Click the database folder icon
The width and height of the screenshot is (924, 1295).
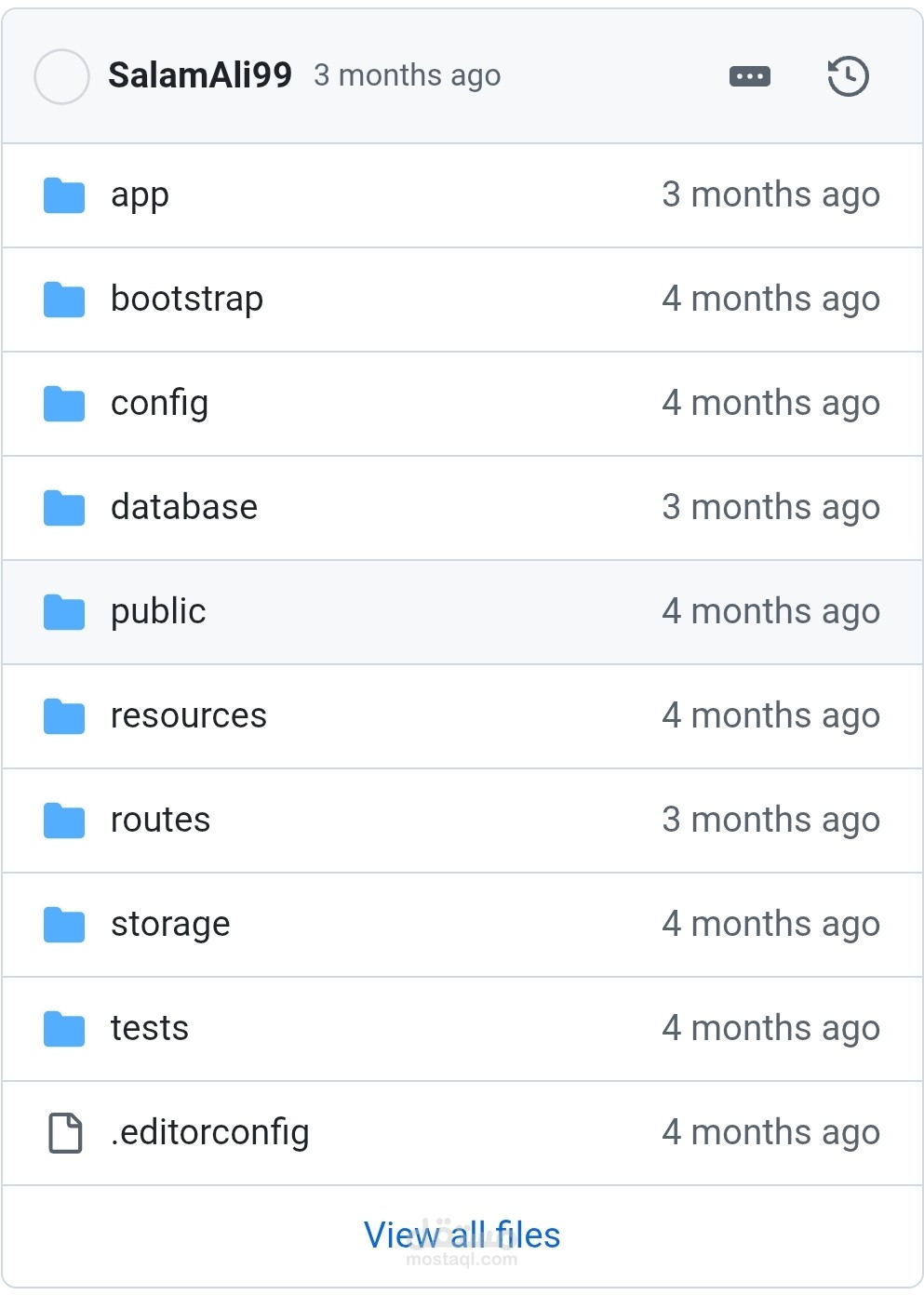point(64,508)
